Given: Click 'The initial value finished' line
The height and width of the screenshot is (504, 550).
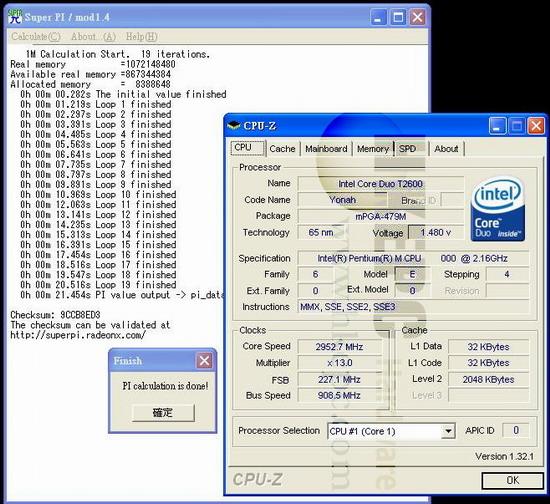Looking at the screenshot, I should 123,94.
